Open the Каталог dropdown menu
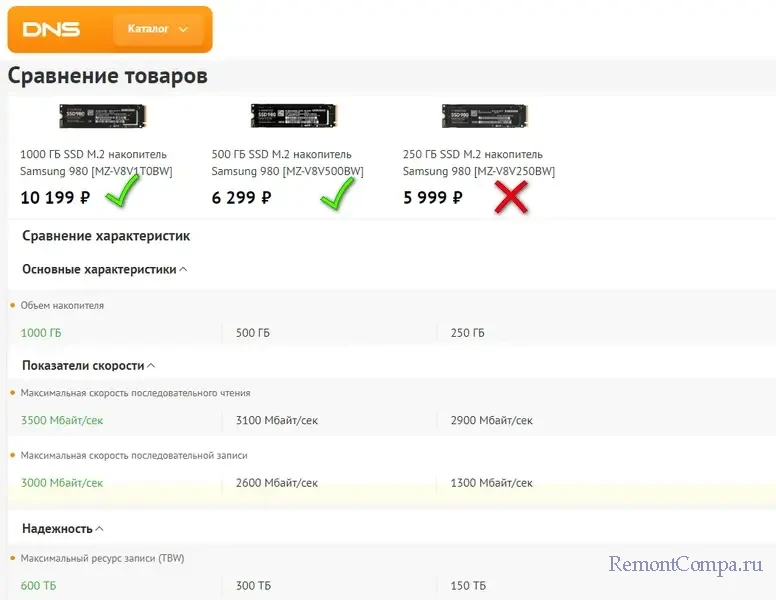The width and height of the screenshot is (776, 600). [158, 30]
